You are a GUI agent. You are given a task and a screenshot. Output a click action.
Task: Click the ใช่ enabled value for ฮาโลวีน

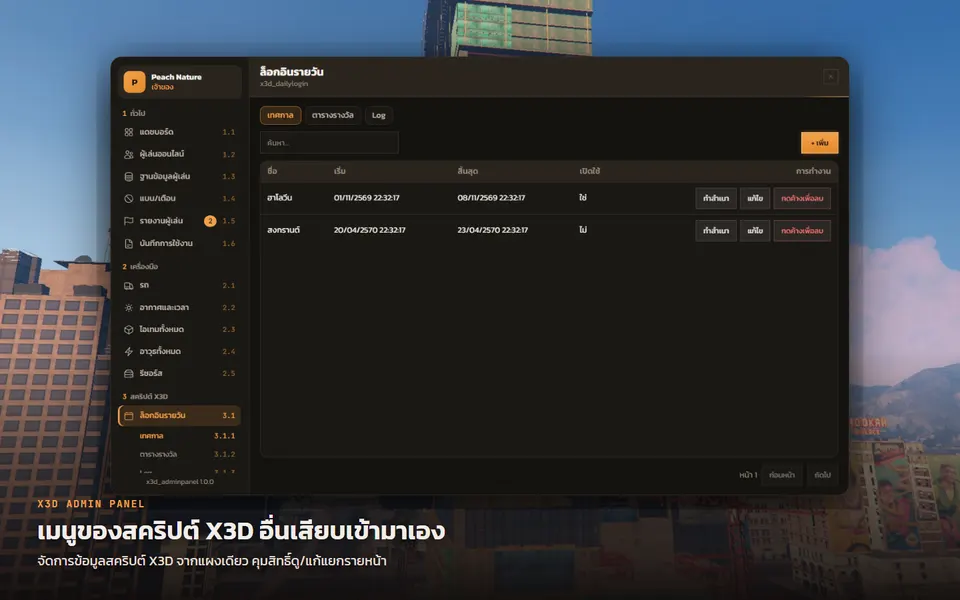pyautogui.click(x=583, y=198)
